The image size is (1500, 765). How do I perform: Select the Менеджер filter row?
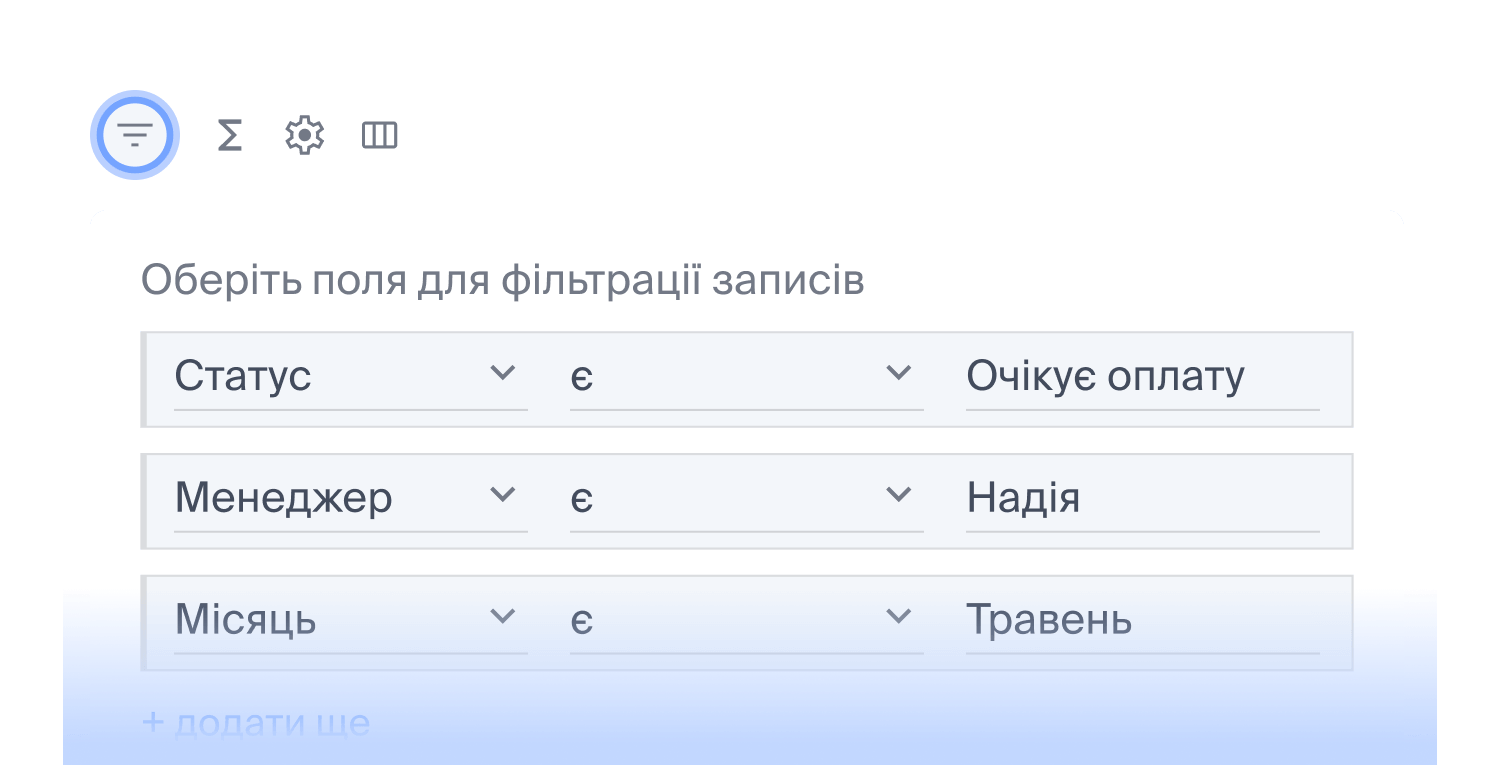(x=748, y=500)
